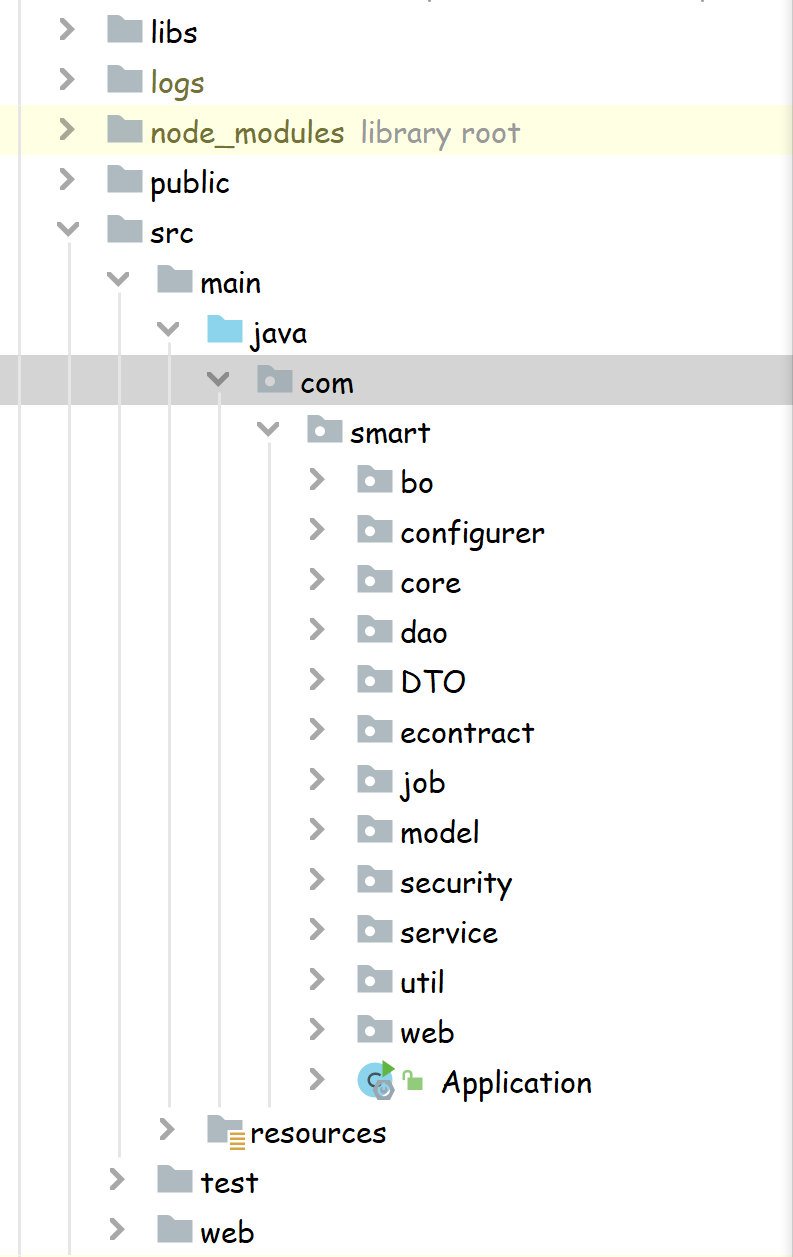Click the blue java source folder icon

[x=225, y=330]
